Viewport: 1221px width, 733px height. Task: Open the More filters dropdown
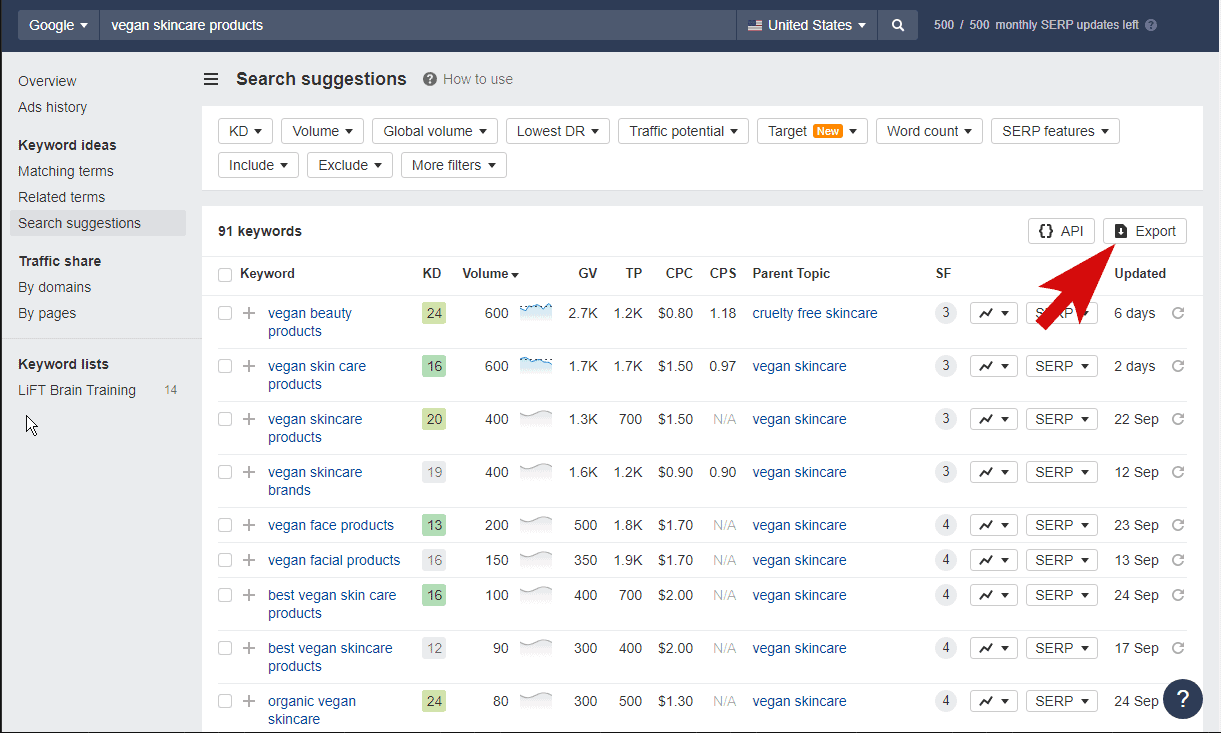tap(453, 165)
